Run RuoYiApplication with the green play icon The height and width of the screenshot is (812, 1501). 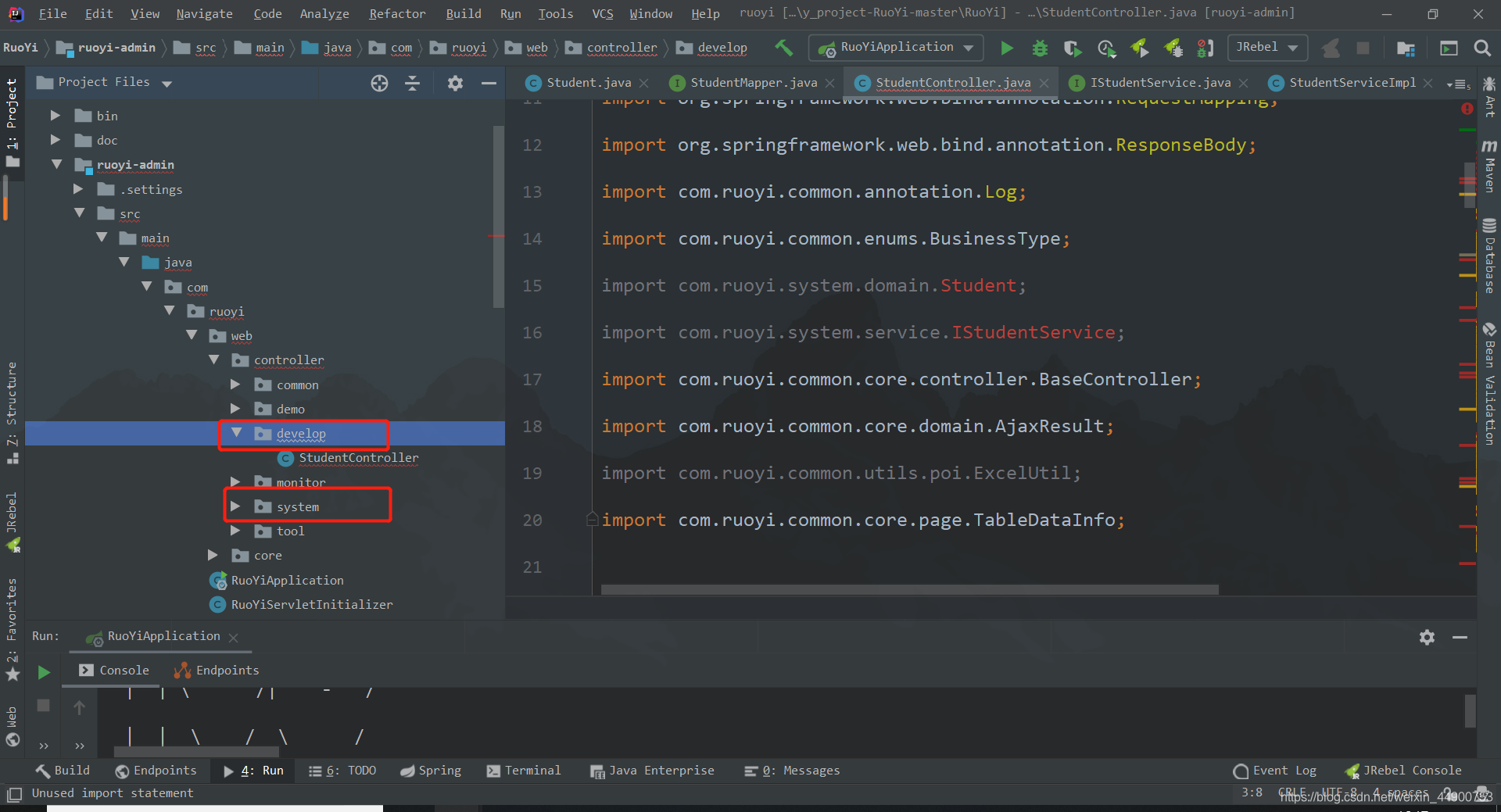click(x=1007, y=48)
